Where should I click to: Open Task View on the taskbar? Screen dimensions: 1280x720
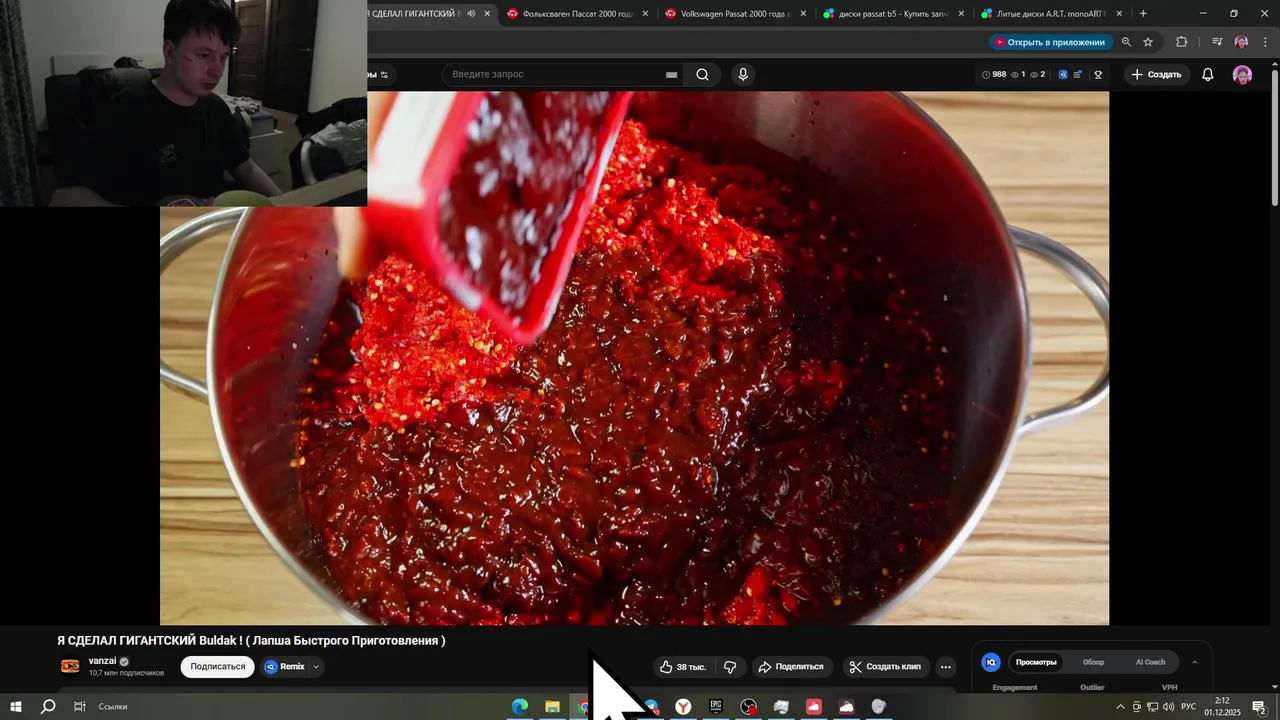coord(79,707)
